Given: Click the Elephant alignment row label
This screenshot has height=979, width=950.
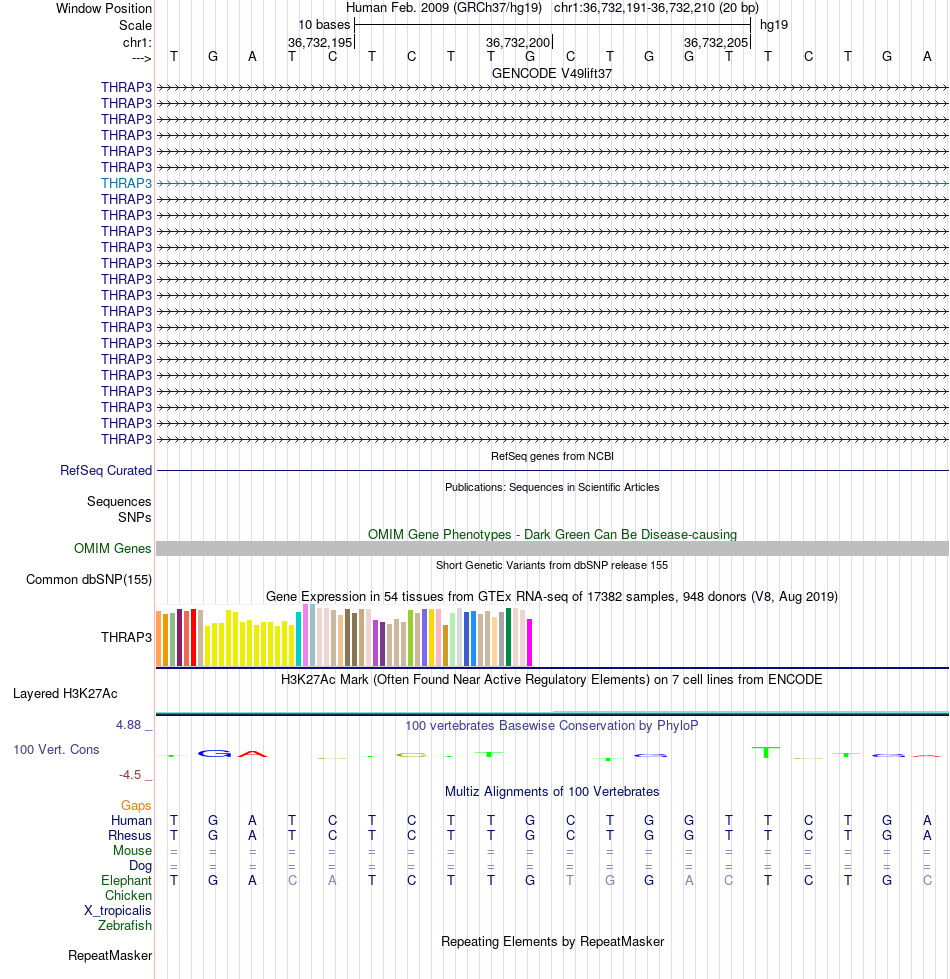Looking at the screenshot, I should (x=127, y=880).
